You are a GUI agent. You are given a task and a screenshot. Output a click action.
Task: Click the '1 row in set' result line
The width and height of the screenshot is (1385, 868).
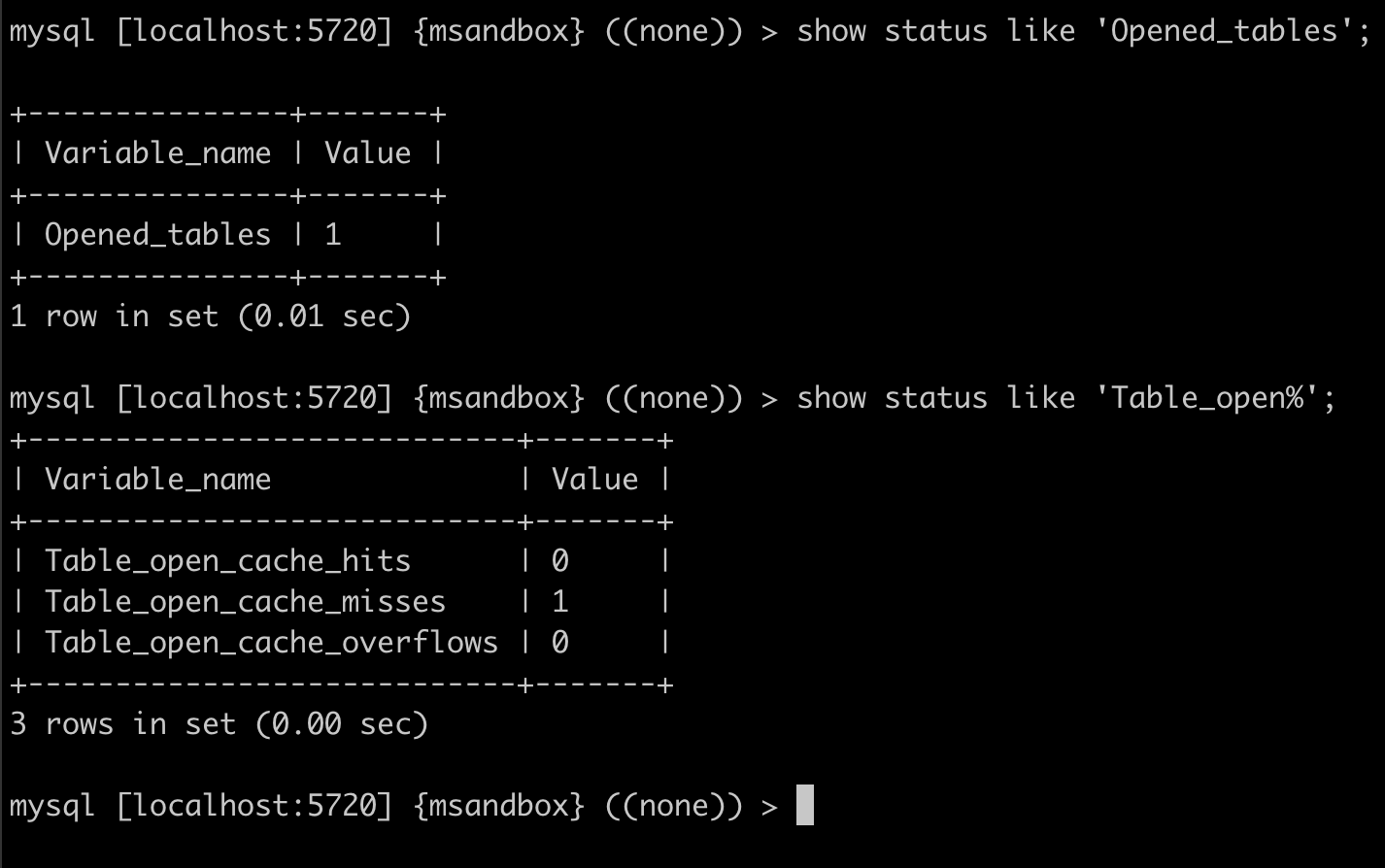tap(210, 317)
